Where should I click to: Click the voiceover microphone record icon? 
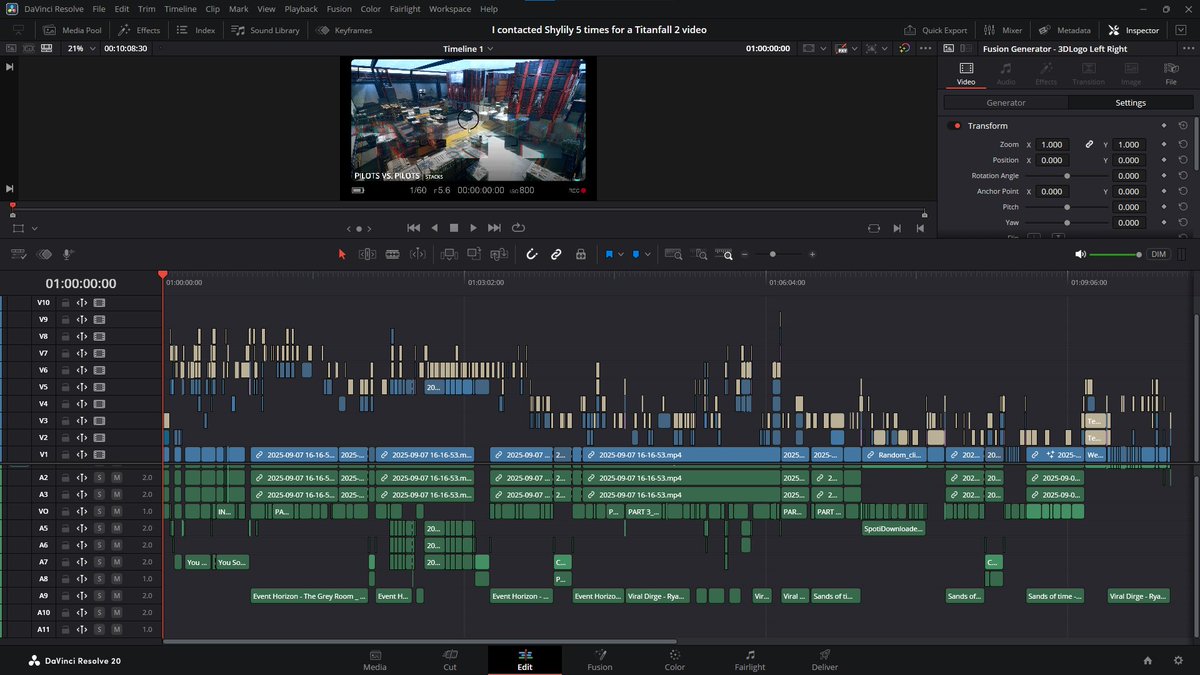click(69, 254)
